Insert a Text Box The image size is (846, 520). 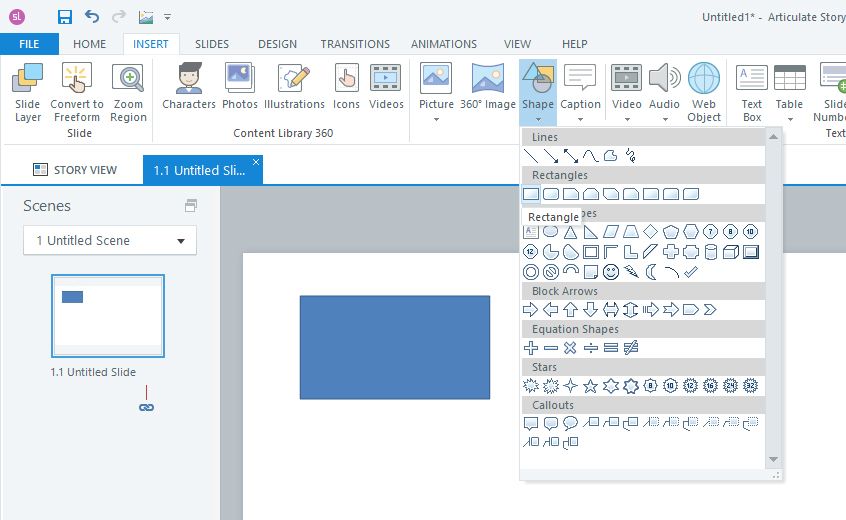752,92
